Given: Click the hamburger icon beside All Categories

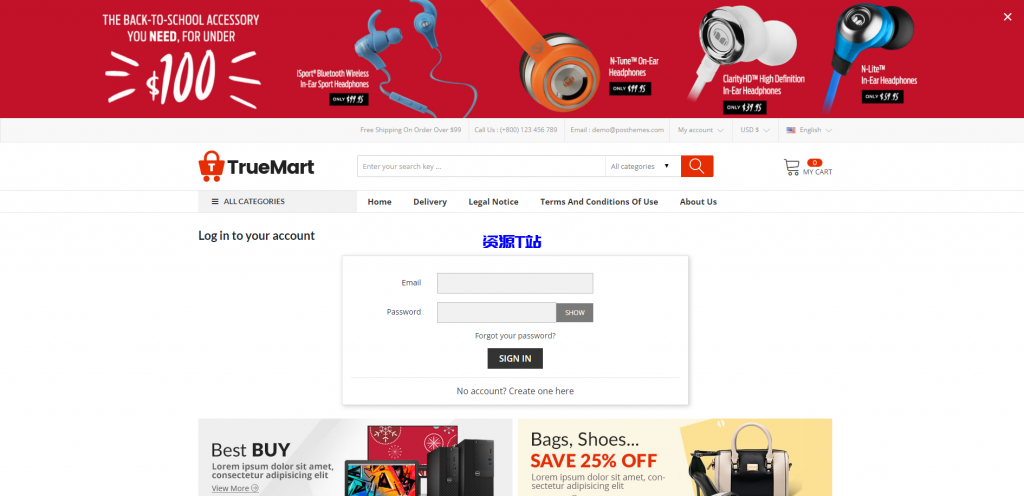Looking at the screenshot, I should 215,202.
